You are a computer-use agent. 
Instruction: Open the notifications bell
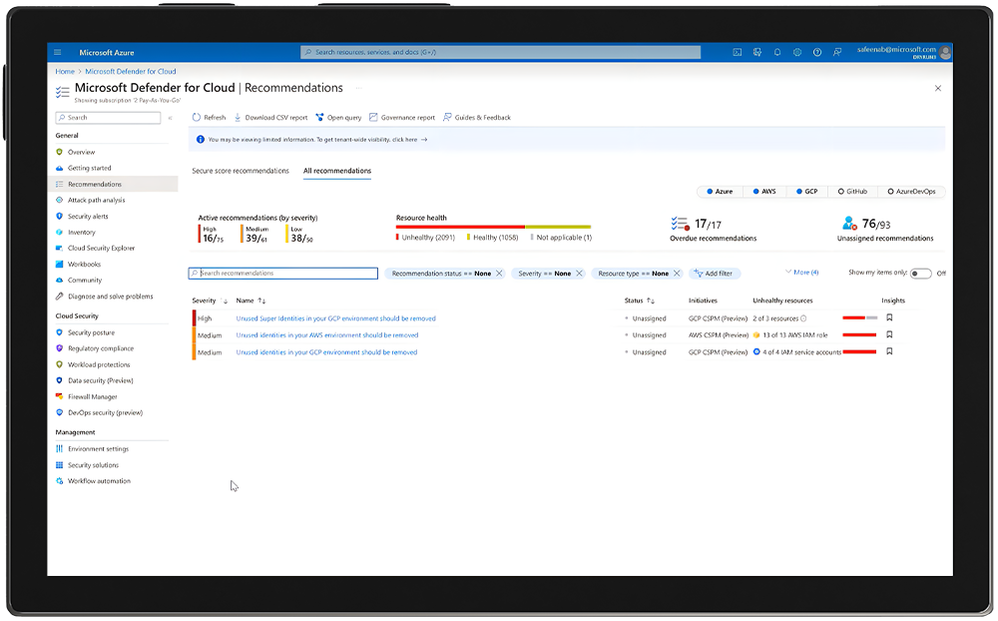pos(777,52)
